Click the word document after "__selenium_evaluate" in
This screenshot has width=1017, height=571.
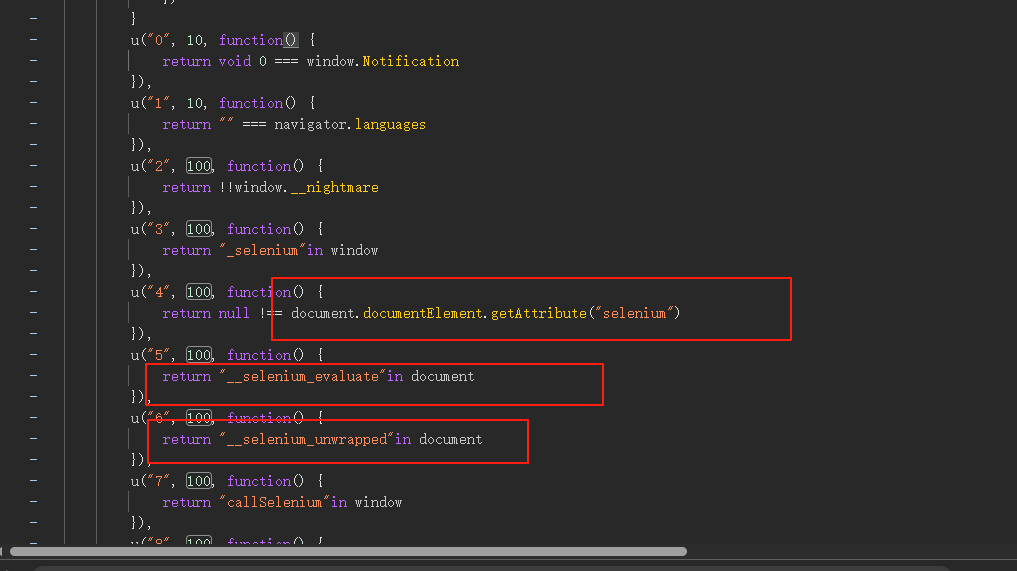click(x=442, y=376)
